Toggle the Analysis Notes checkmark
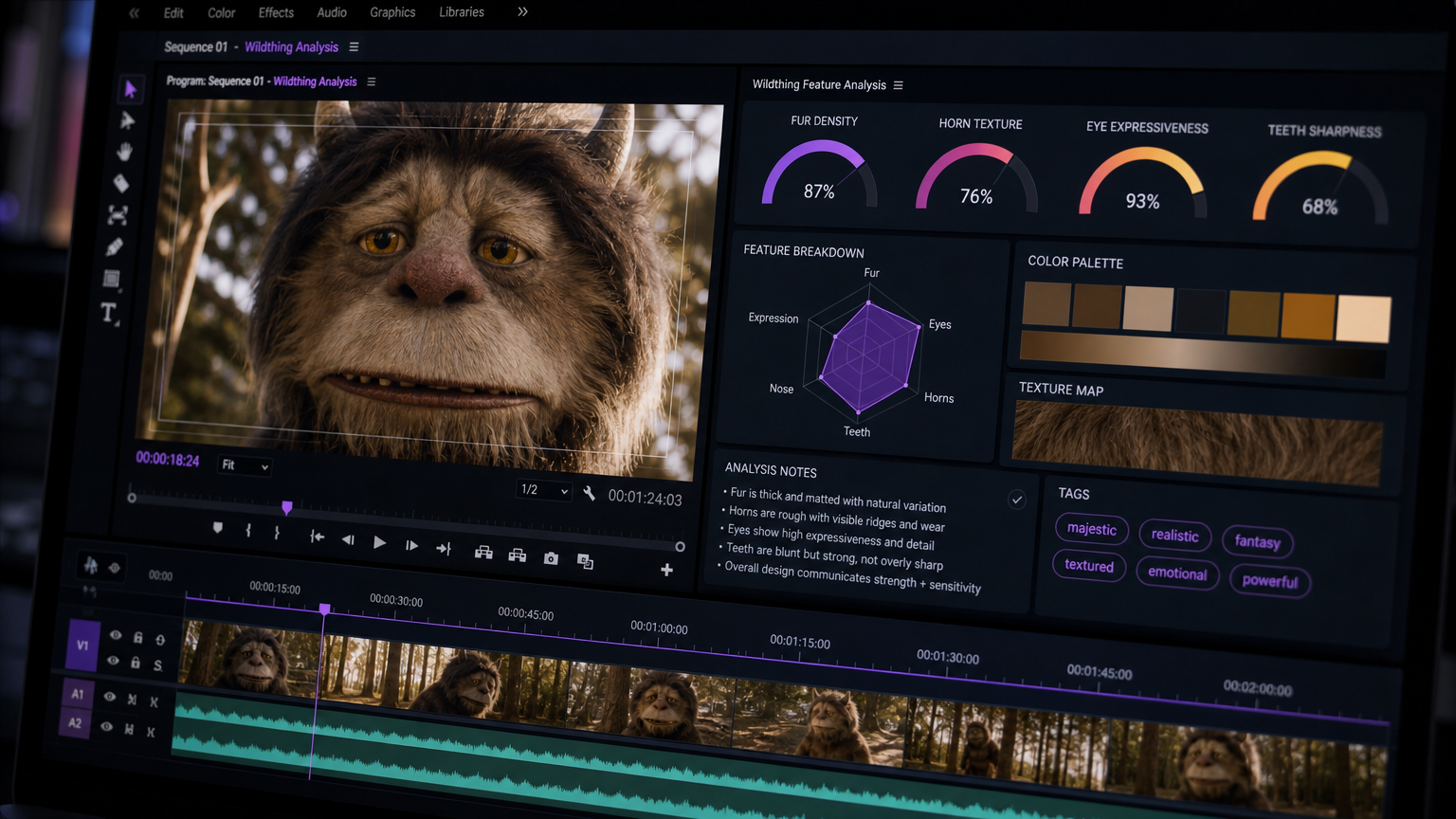 pyautogui.click(x=1016, y=500)
